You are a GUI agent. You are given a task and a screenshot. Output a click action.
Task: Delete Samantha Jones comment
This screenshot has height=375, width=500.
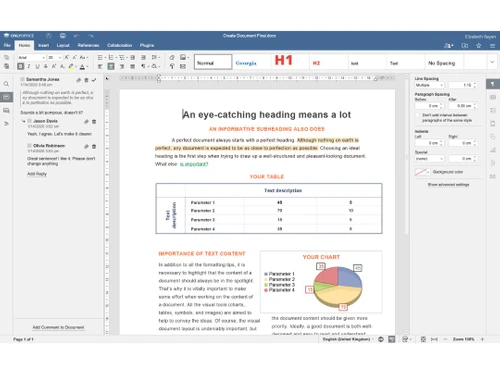click(86, 80)
